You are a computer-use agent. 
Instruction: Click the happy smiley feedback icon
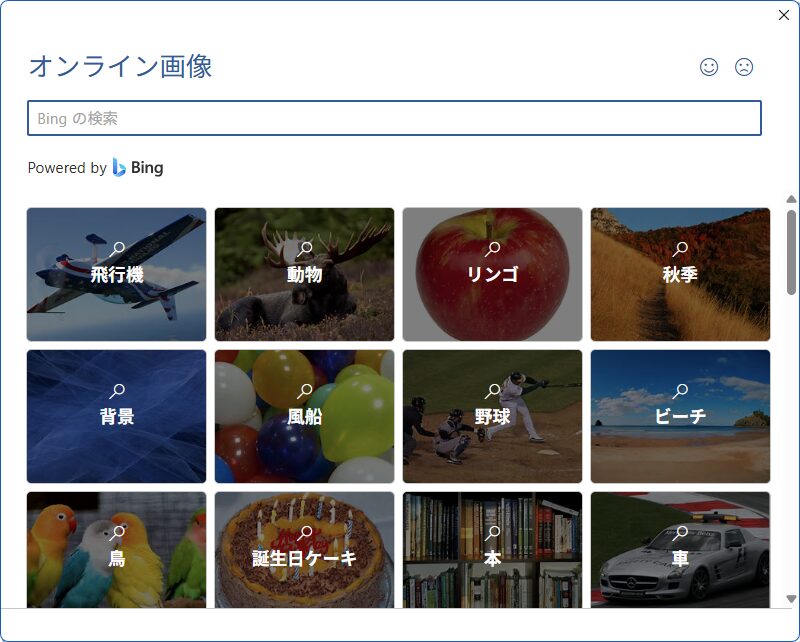click(709, 67)
